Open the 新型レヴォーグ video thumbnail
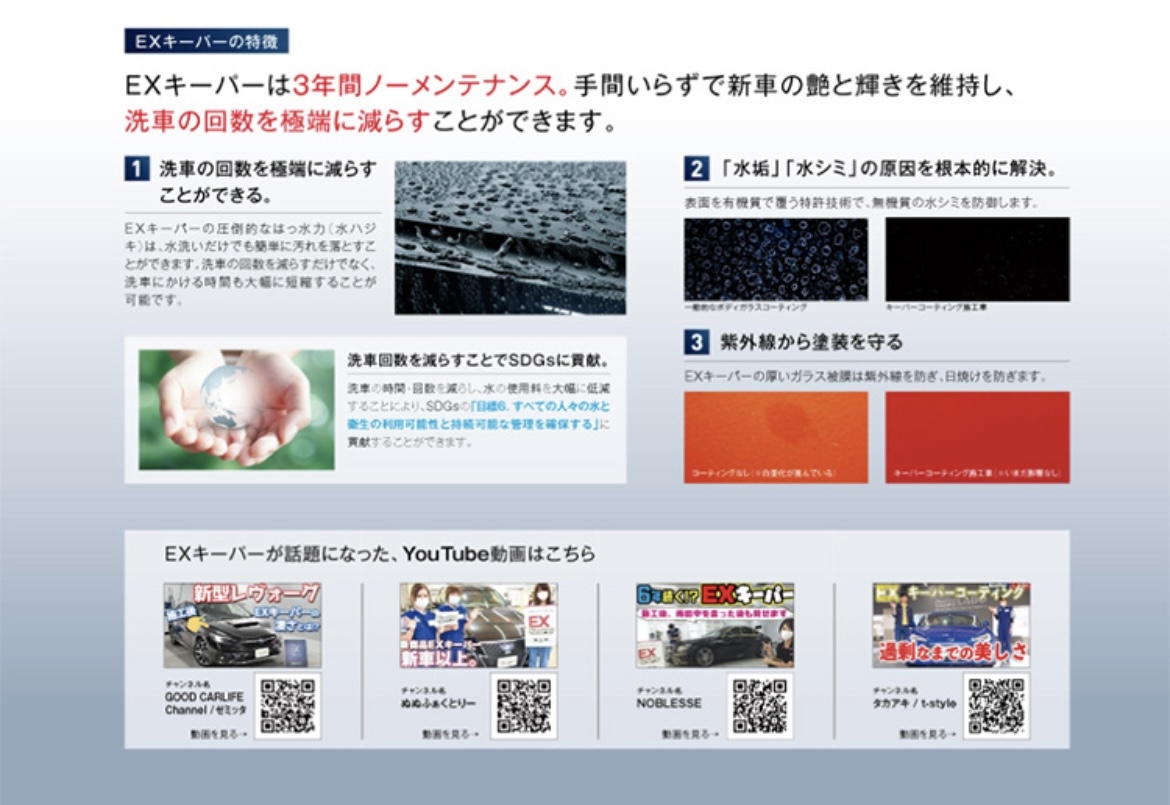1170x805 pixels. coord(243,626)
